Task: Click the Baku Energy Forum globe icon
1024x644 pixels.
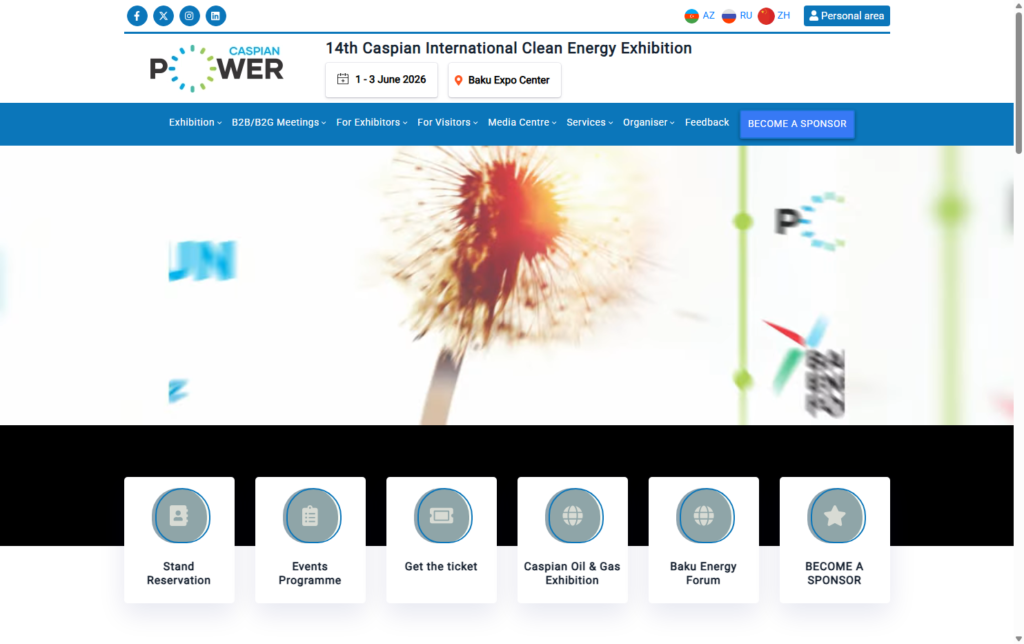Action: tap(703, 516)
